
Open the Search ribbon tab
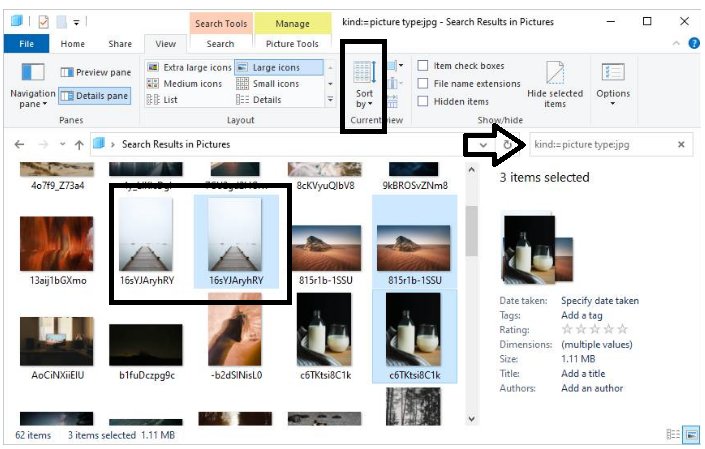pyautogui.click(x=220, y=44)
